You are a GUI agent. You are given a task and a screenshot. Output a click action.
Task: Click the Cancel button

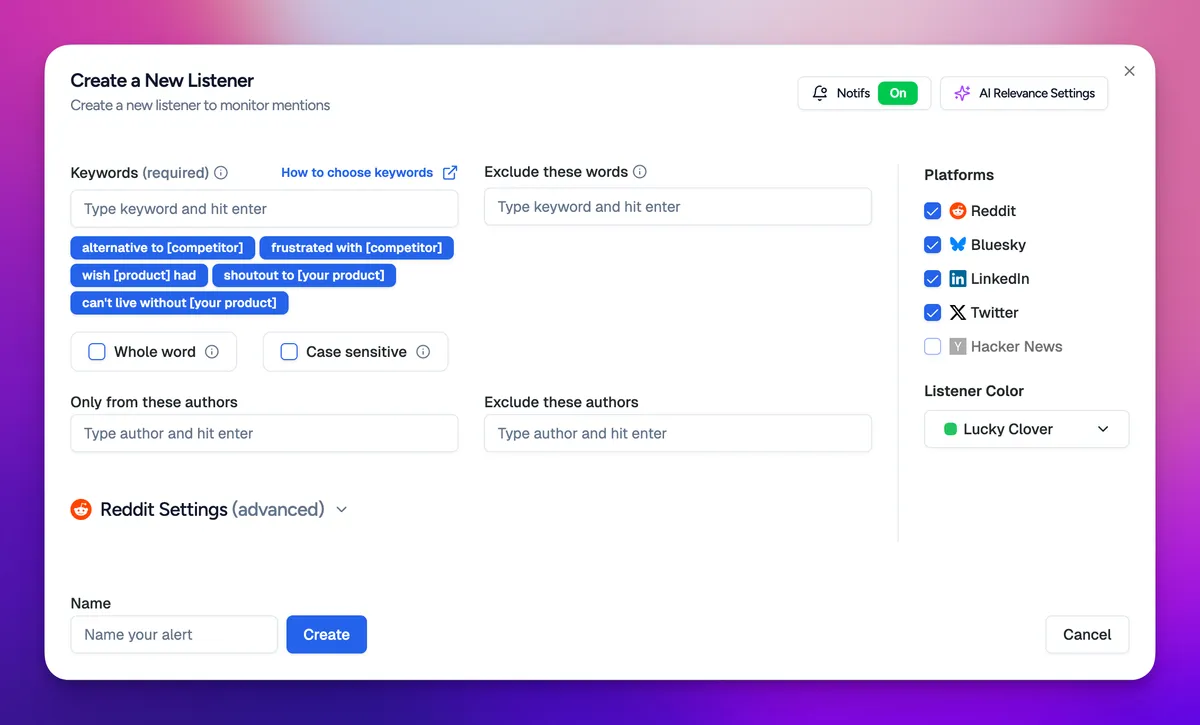tap(1087, 635)
